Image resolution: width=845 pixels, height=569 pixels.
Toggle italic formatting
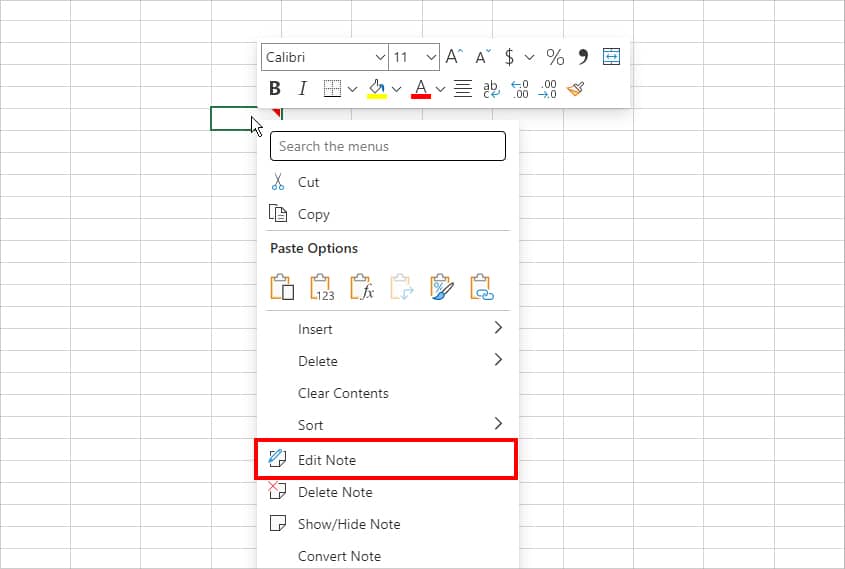303,88
